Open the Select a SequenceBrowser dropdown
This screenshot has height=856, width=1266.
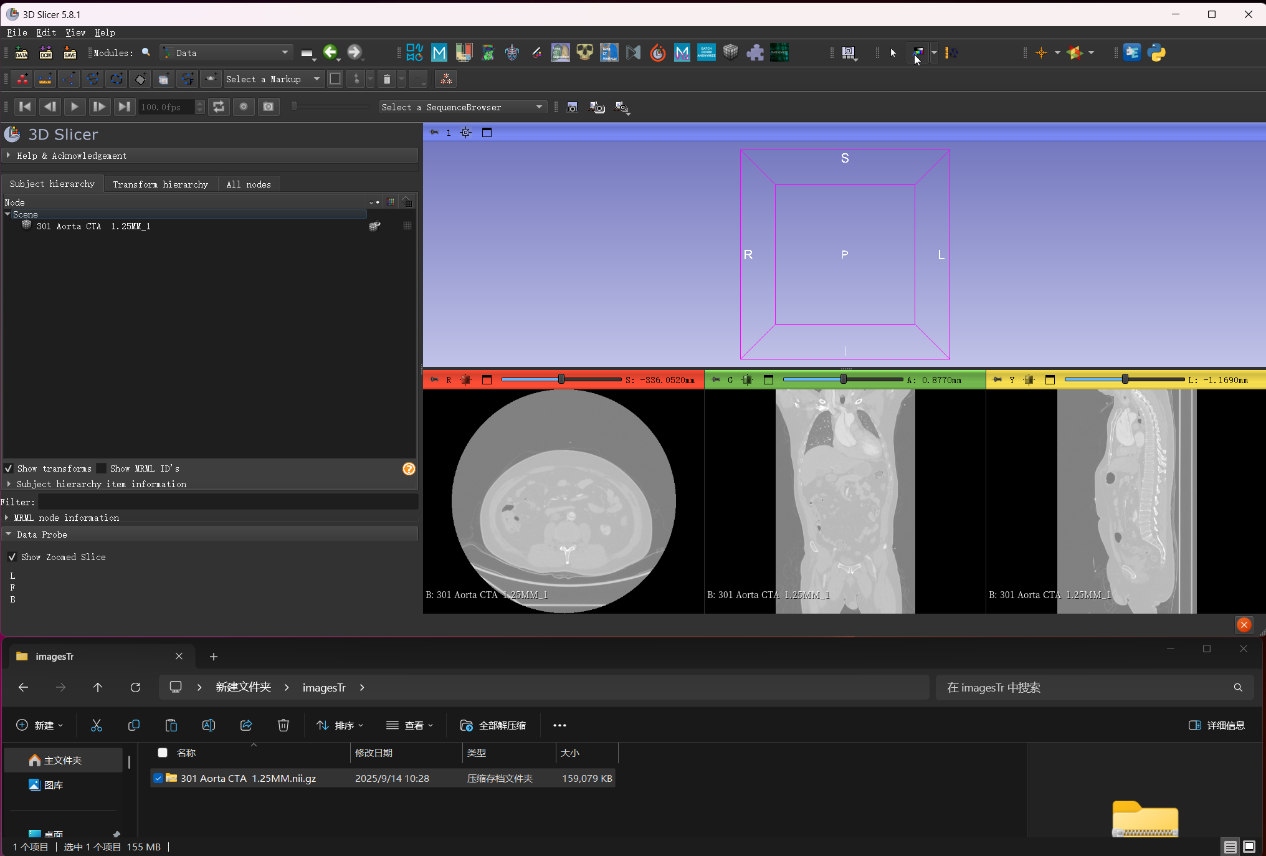[463, 107]
